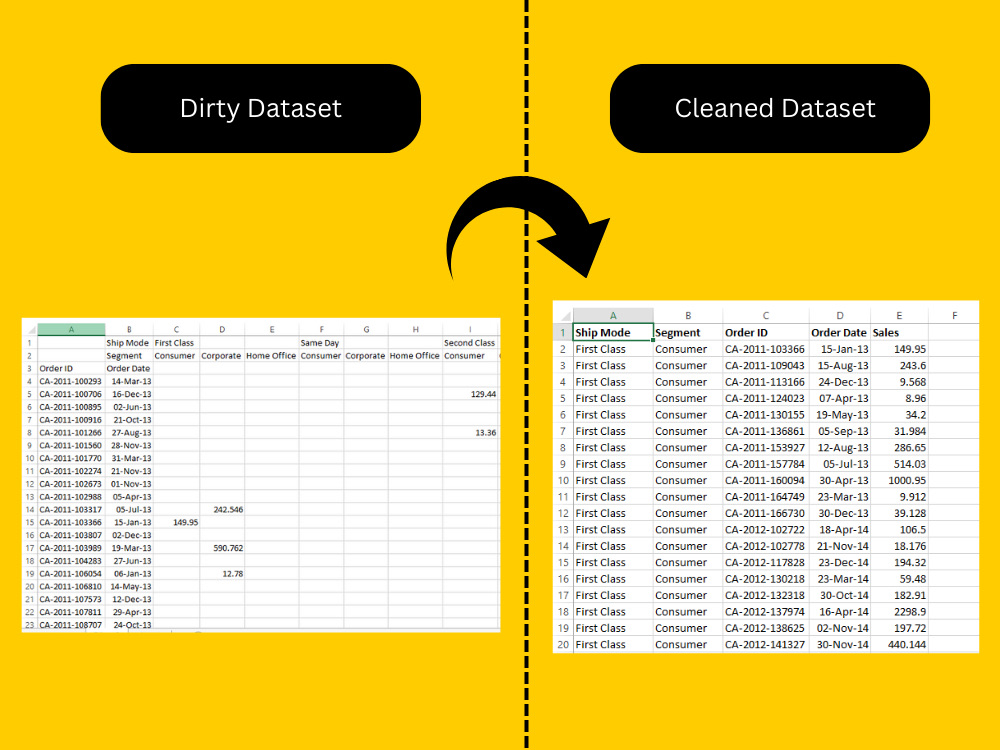Select row 12 header in dirty sheet

[x=30, y=483]
